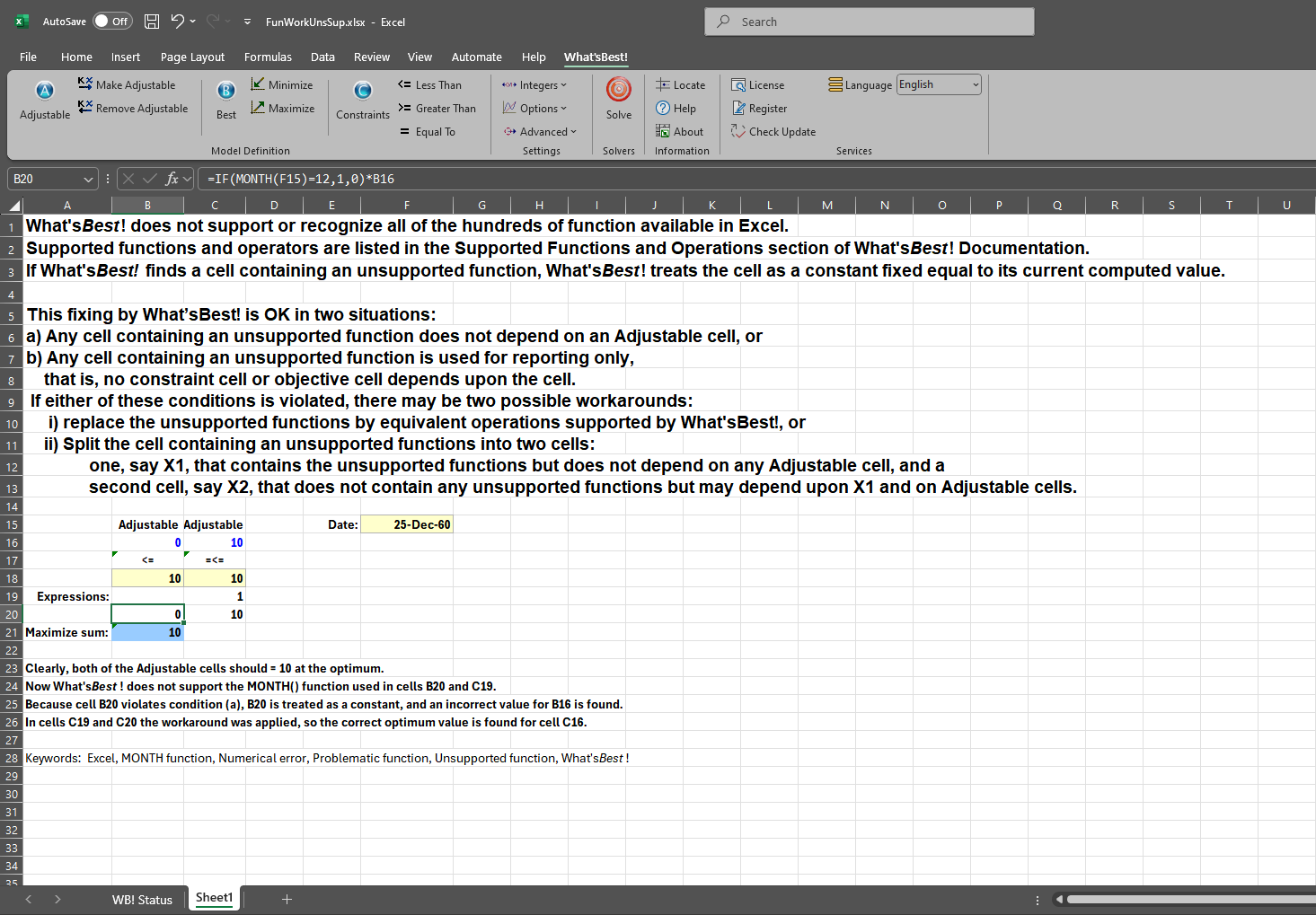Viewport: 1316px width, 915px height.
Task: Add a Greater Than constraint
Action: click(437, 108)
